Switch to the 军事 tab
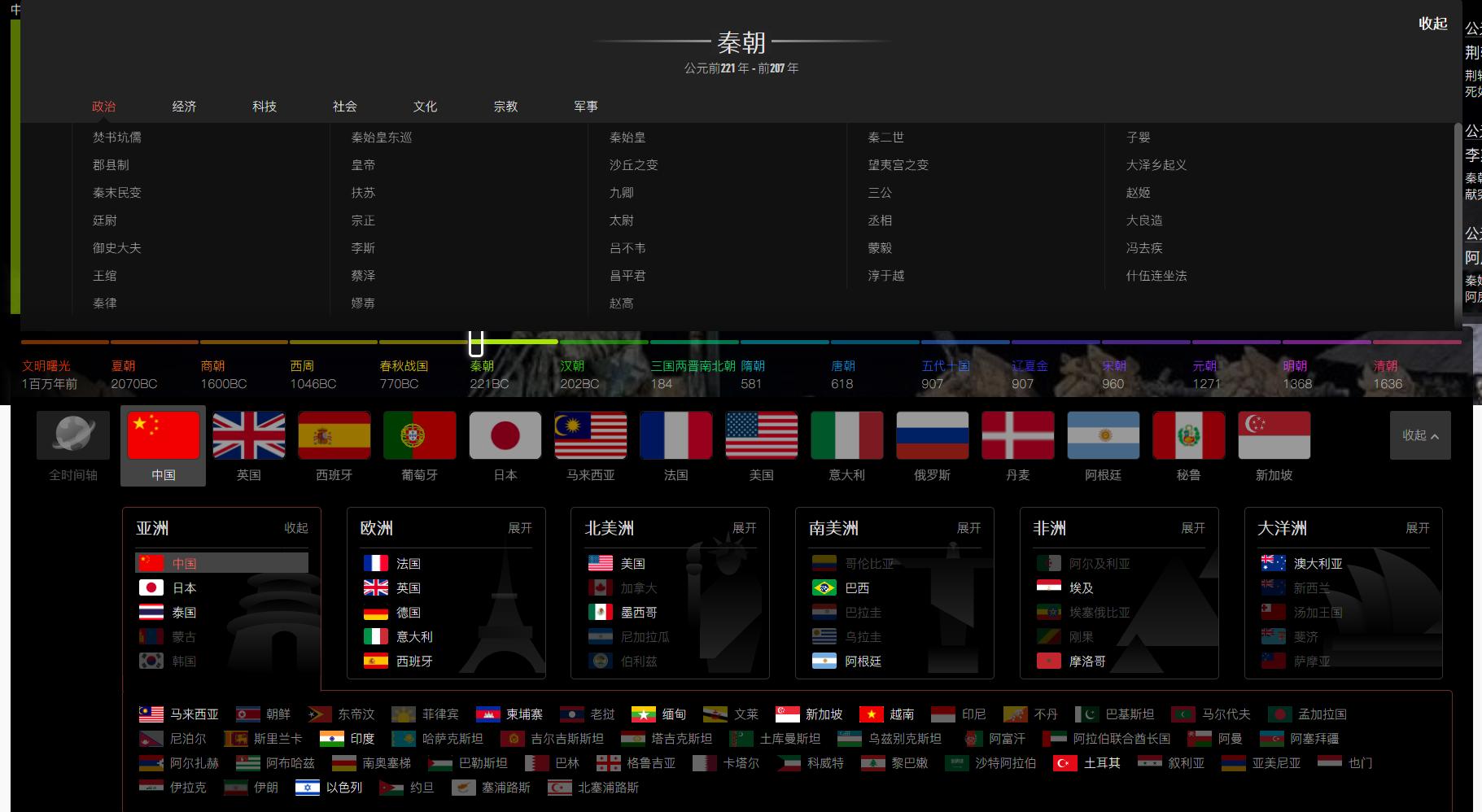Viewport: 1482px width, 812px height. (x=586, y=106)
